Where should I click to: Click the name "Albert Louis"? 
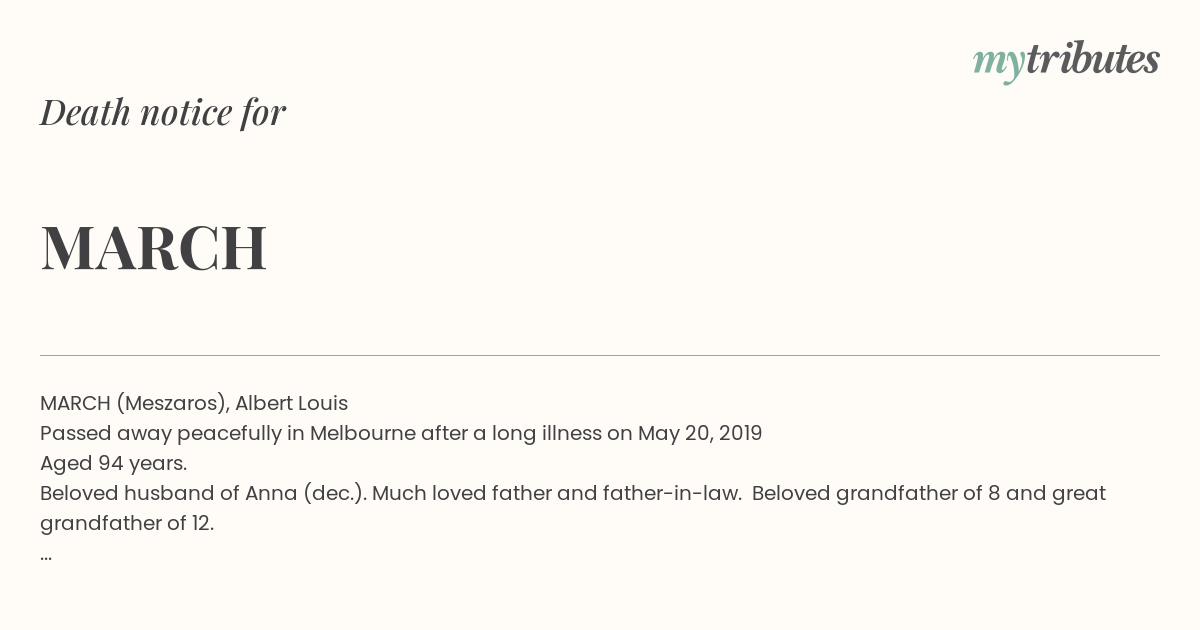click(291, 404)
